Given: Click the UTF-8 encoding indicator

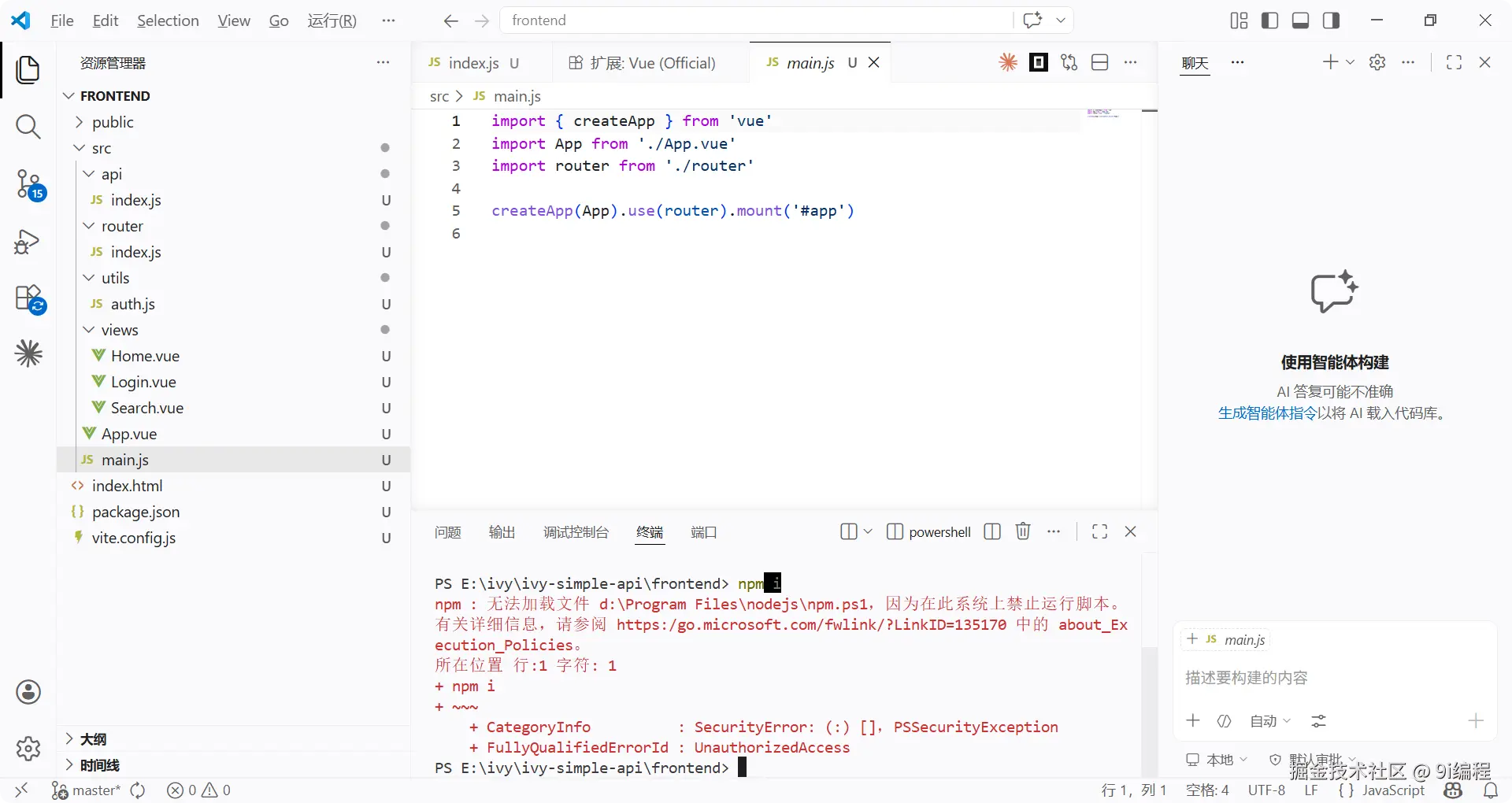Looking at the screenshot, I should [1266, 790].
